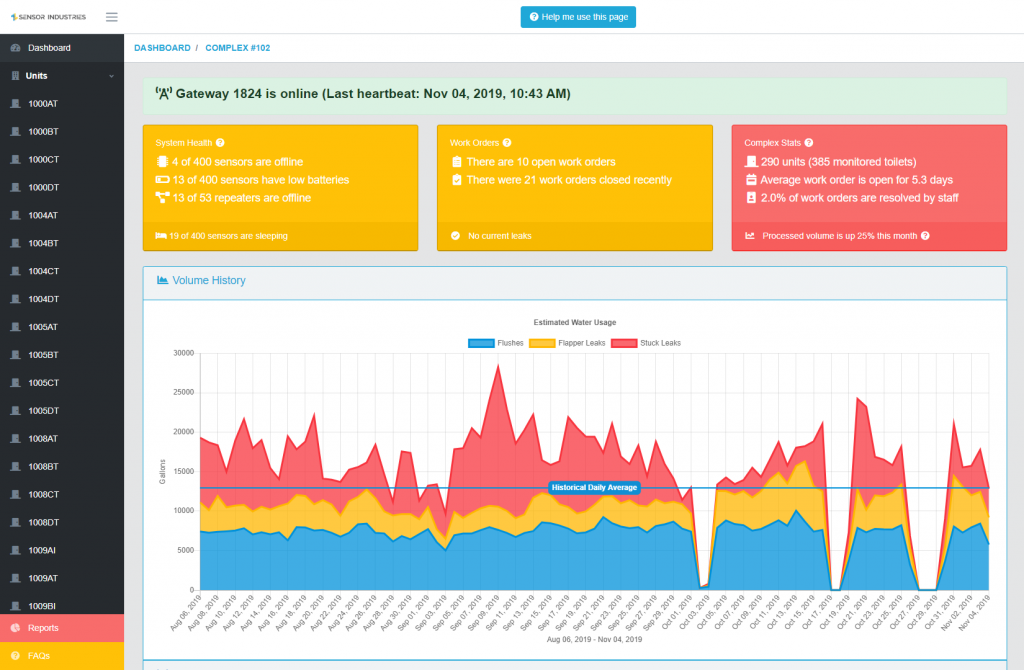The image size is (1024, 670).
Task: Click the System Health help icon
Action: (220, 143)
